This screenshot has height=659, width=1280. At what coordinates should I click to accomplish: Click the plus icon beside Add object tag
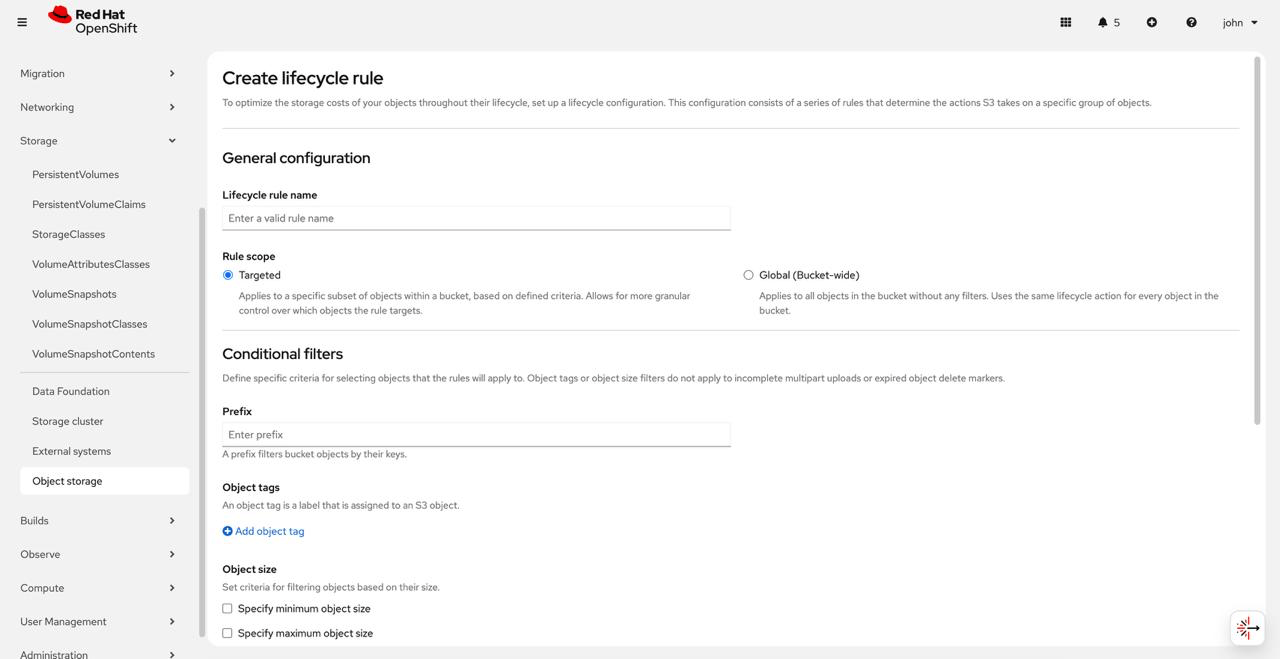point(227,531)
